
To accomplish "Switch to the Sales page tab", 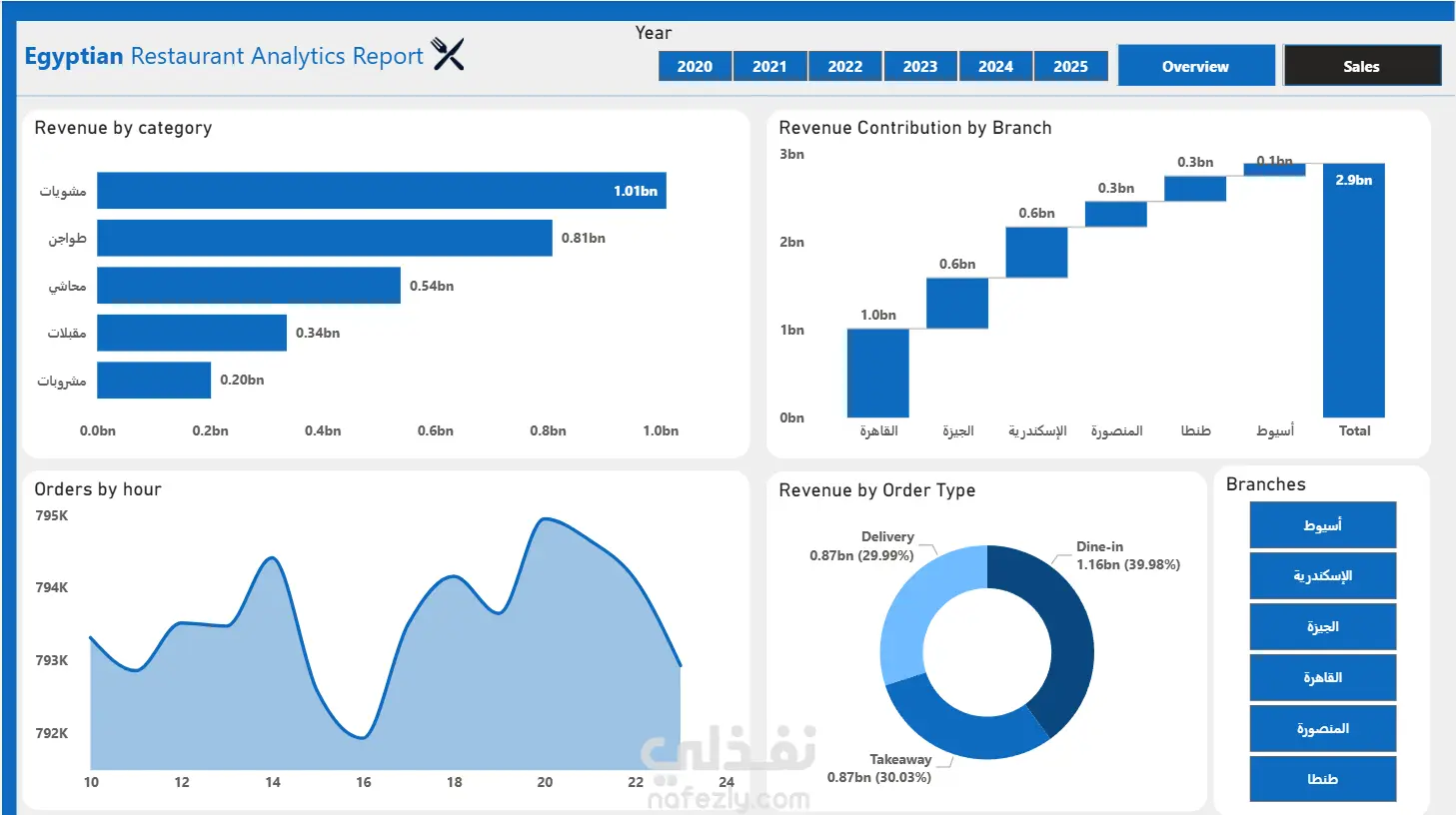I will point(1361,66).
